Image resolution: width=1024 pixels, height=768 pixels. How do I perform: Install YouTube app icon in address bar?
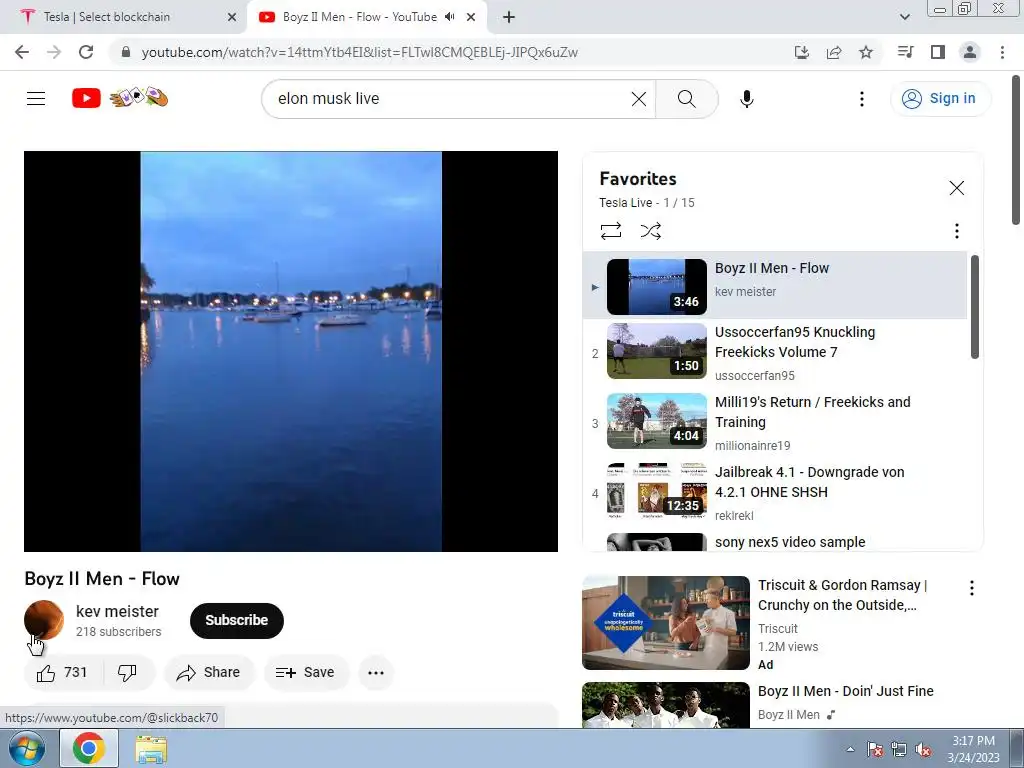[x=801, y=52]
